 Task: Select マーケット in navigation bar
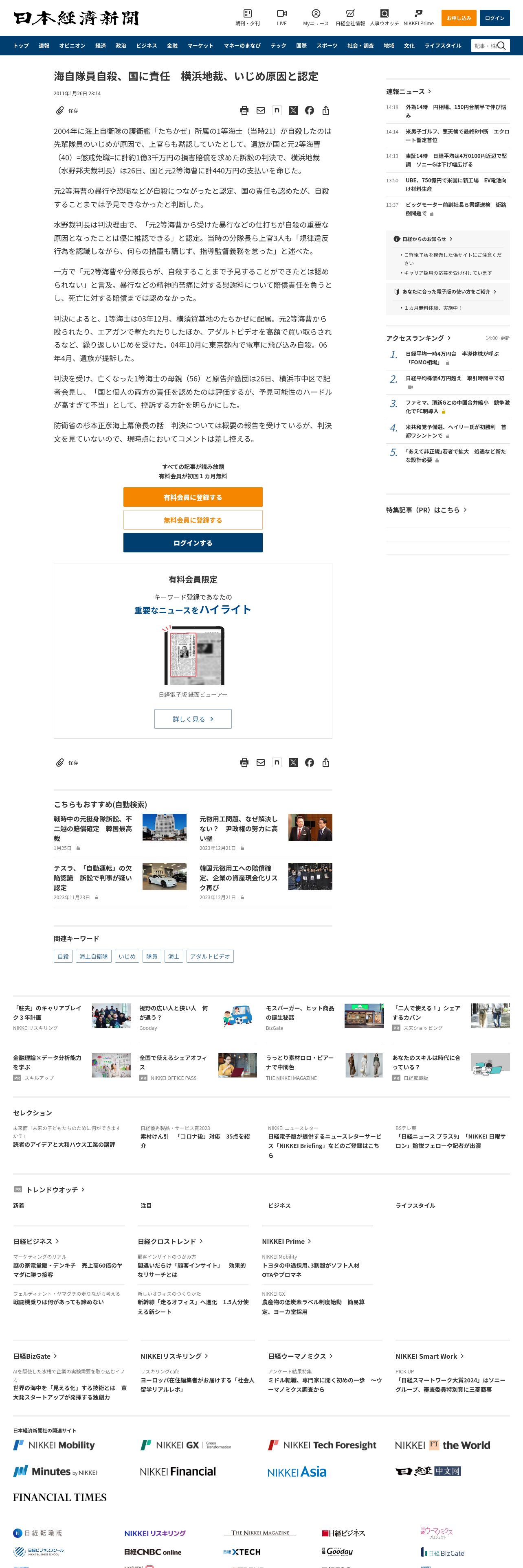click(200, 46)
